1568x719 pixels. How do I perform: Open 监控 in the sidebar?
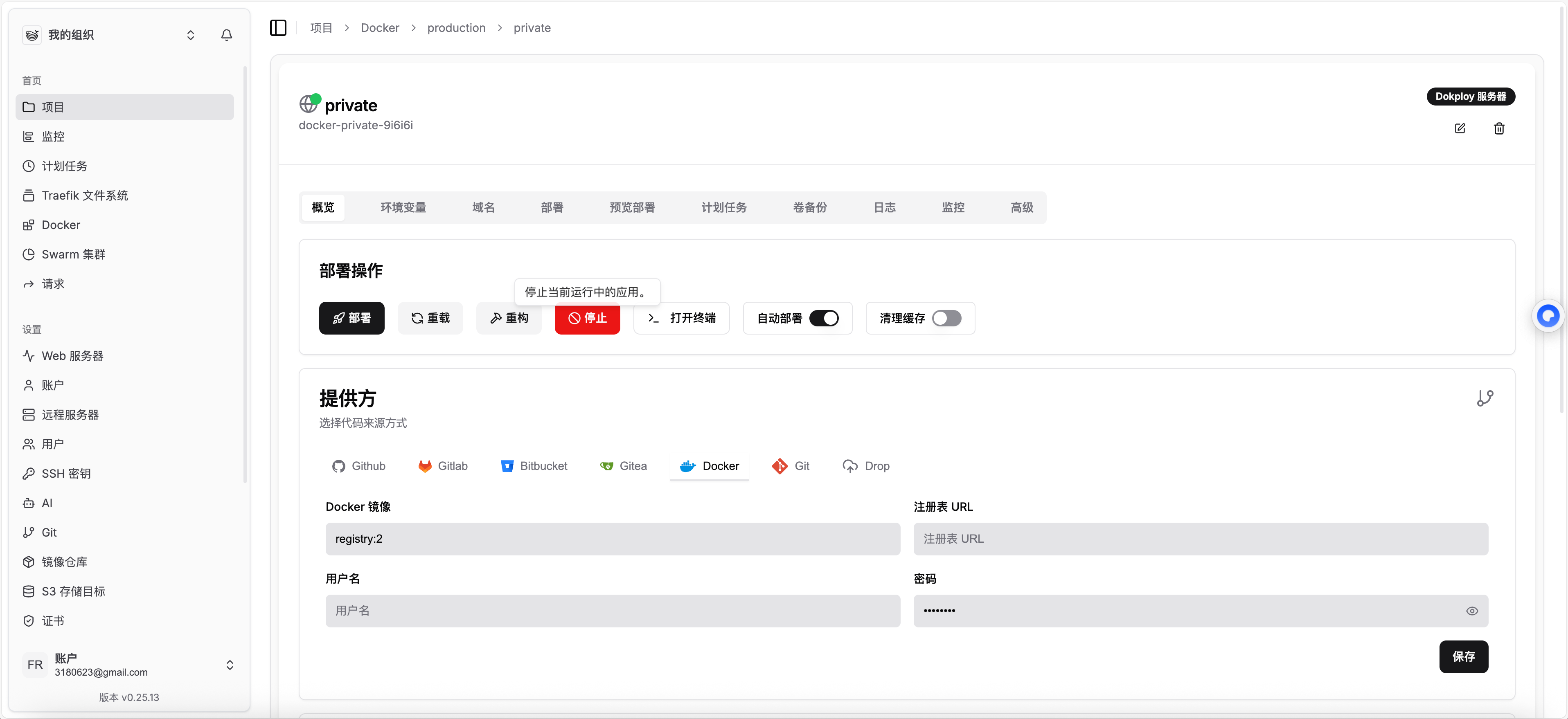125,137
